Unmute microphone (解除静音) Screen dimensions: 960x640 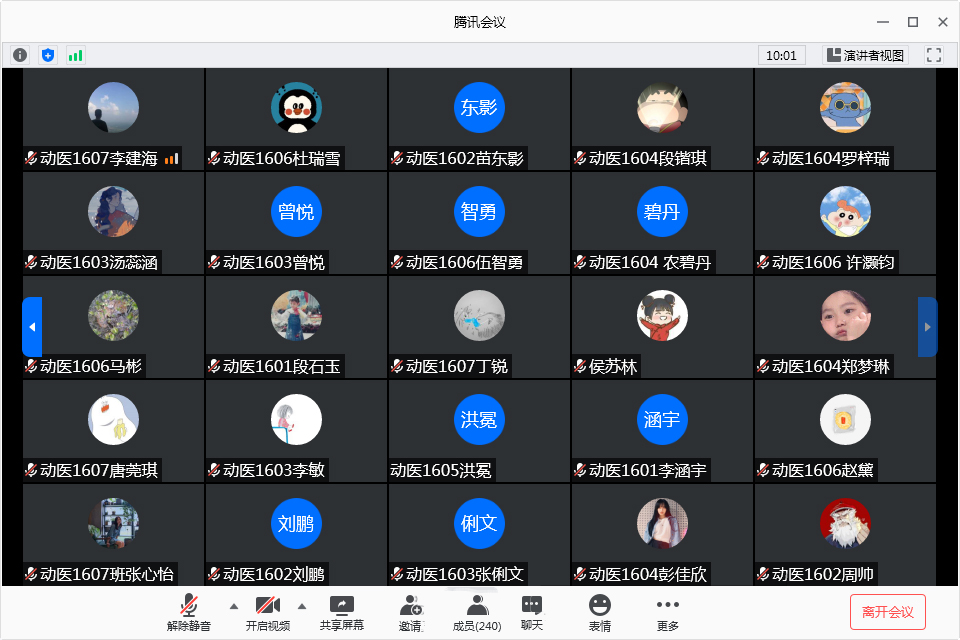[x=189, y=612]
